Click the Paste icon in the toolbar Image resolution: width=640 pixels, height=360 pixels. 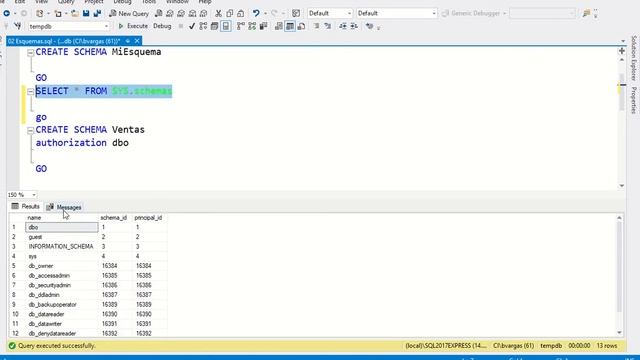pos(241,13)
